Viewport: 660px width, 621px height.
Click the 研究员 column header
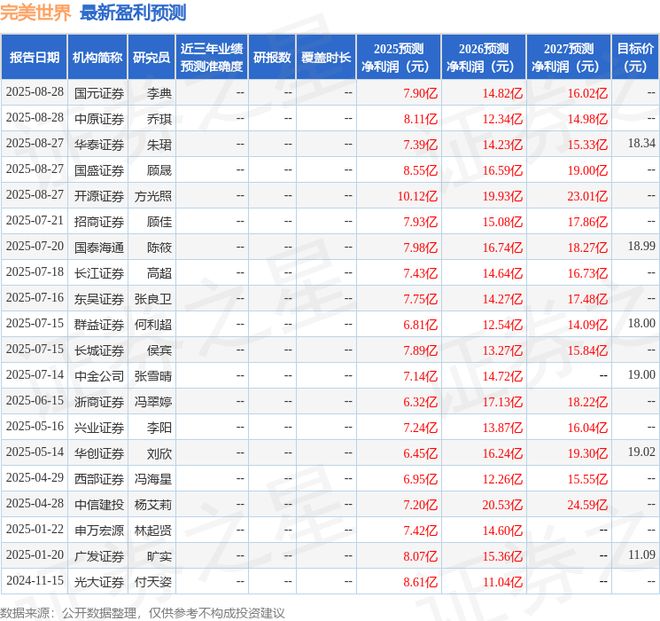click(x=151, y=57)
